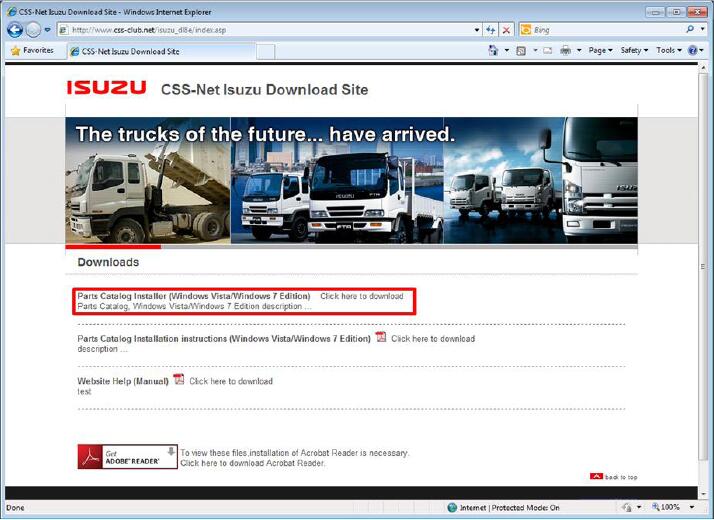The width and height of the screenshot is (714, 520).
Task: Click the PDF icon beside Installation instructions
Action: [381, 337]
